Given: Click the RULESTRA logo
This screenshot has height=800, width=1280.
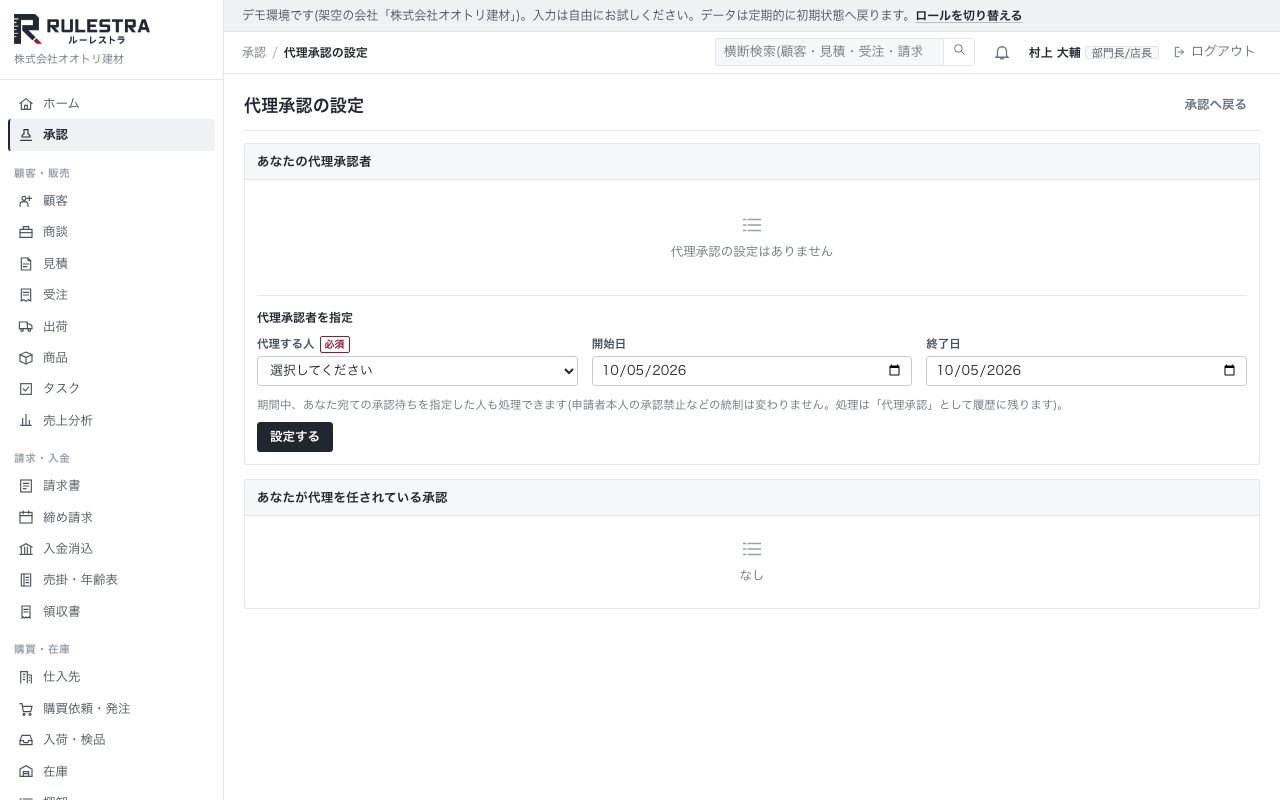Looking at the screenshot, I should (x=82, y=29).
